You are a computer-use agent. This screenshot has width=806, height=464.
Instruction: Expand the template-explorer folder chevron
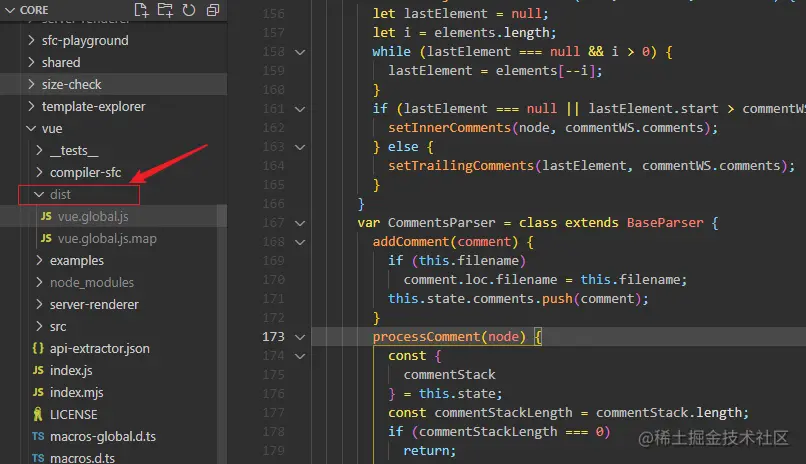pos(31,106)
